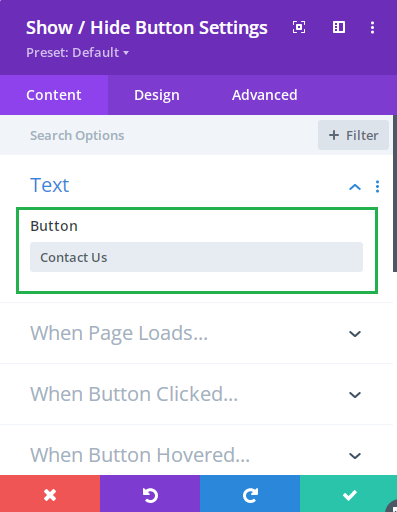The height and width of the screenshot is (512, 397).
Task: Select the Content tab
Action: (x=54, y=95)
